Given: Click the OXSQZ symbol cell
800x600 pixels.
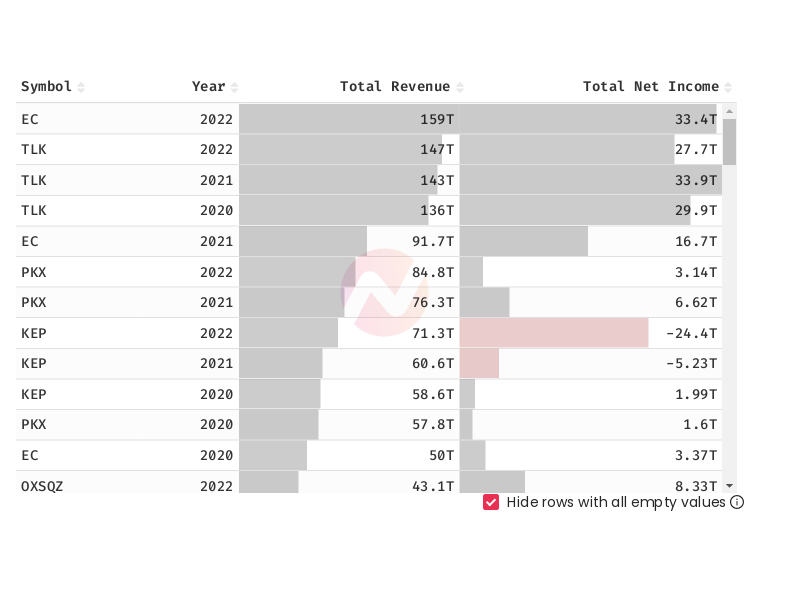Looking at the screenshot, I should [x=42, y=486].
